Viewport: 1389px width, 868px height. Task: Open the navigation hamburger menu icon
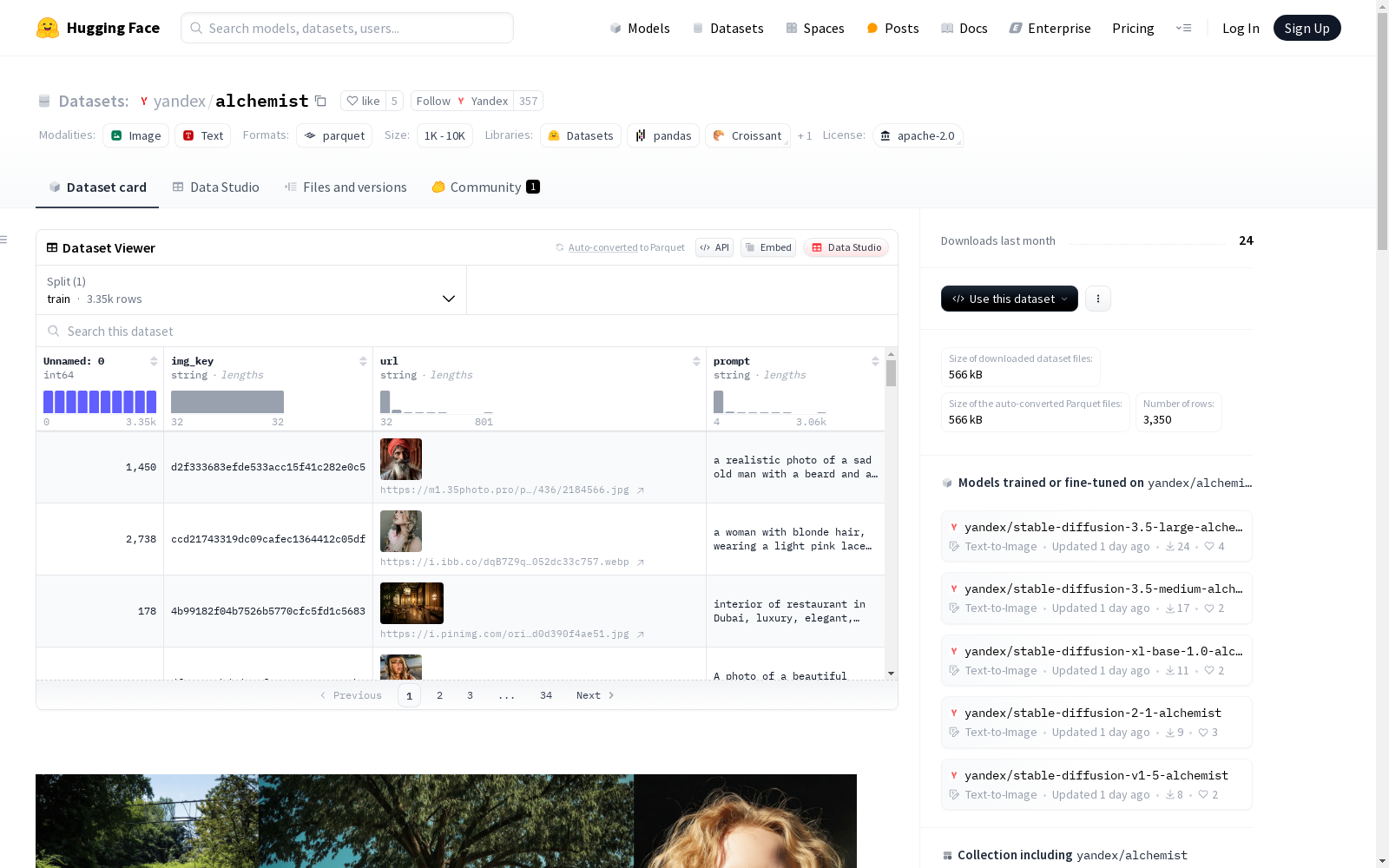(1183, 28)
